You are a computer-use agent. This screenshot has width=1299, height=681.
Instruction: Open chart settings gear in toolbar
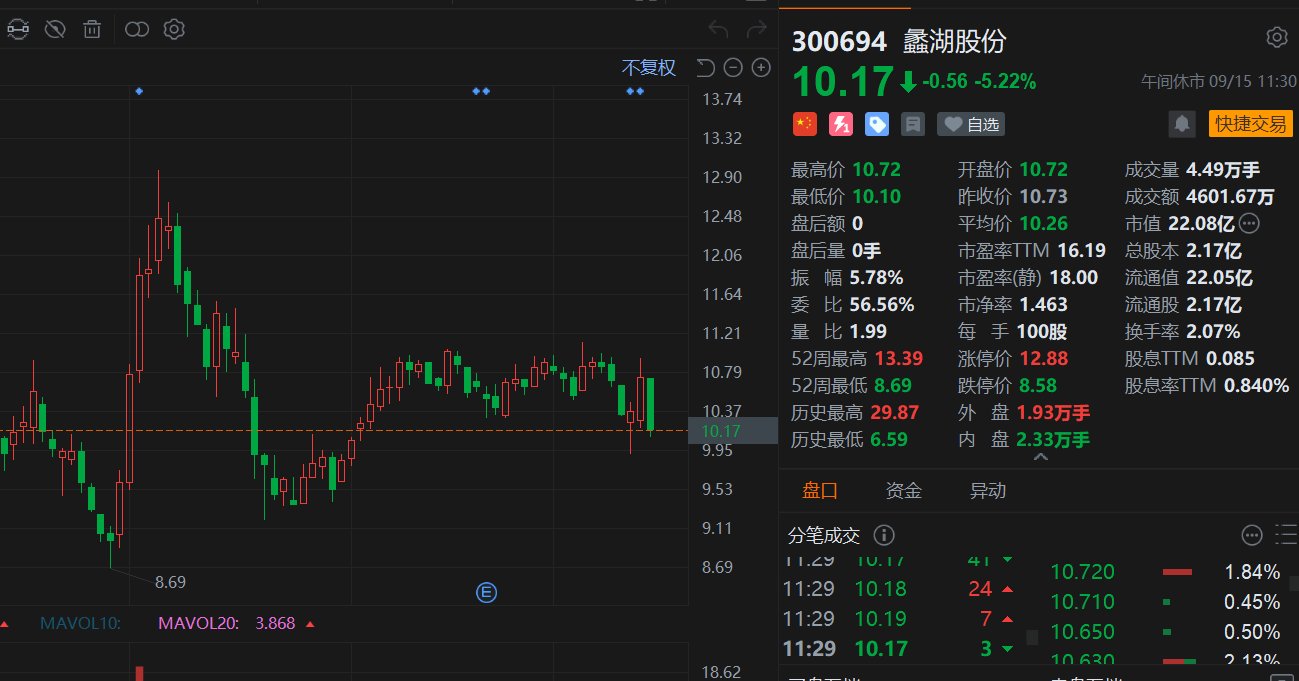[174, 29]
